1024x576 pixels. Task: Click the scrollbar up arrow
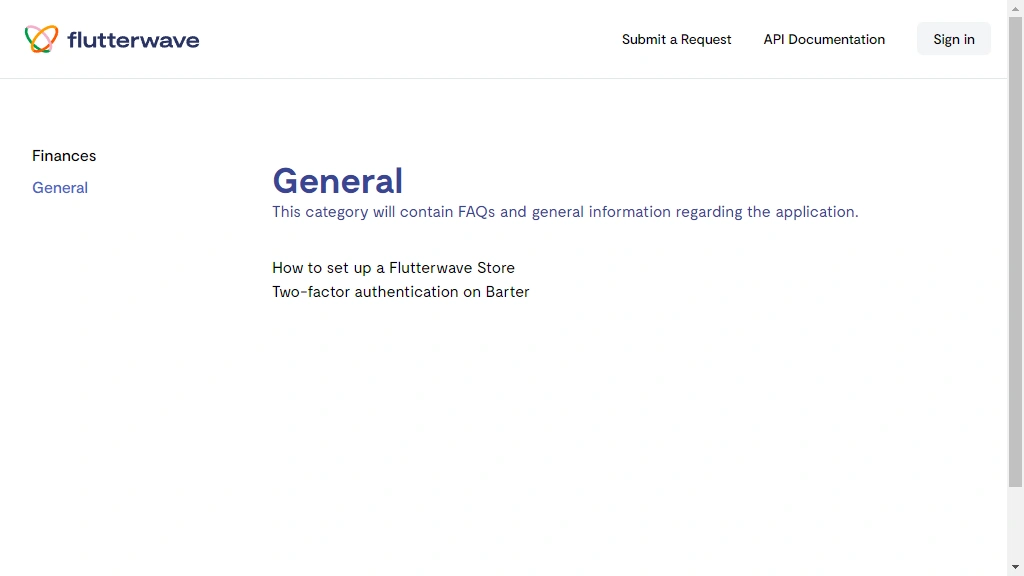1016,8
